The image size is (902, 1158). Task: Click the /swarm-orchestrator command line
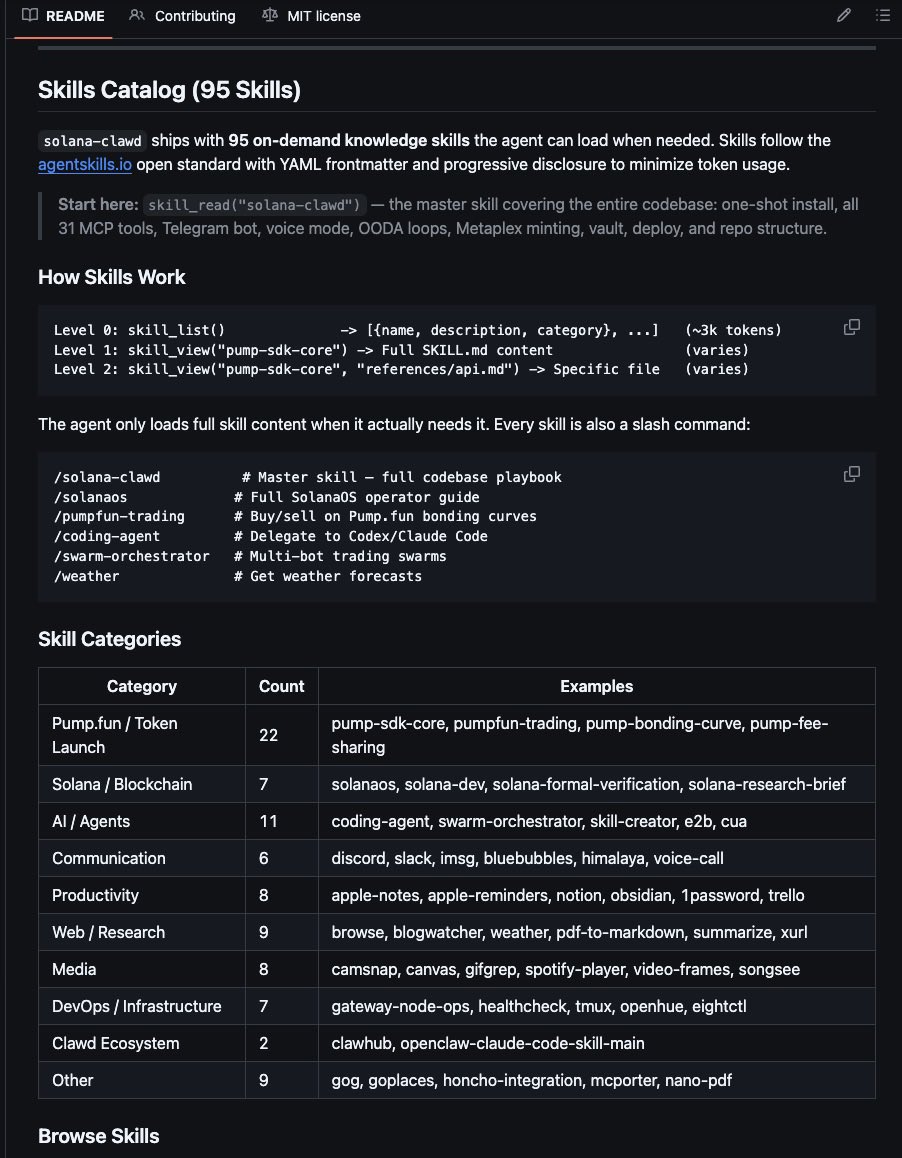[x=250, y=556]
